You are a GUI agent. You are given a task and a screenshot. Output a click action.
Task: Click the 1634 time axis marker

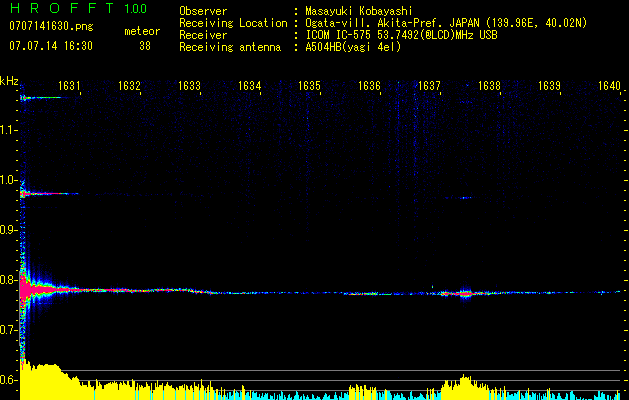[249, 86]
